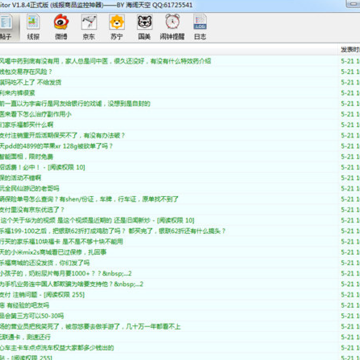Select the row 你们发了吗
This screenshot has height=360, width=360.
(180, 263)
